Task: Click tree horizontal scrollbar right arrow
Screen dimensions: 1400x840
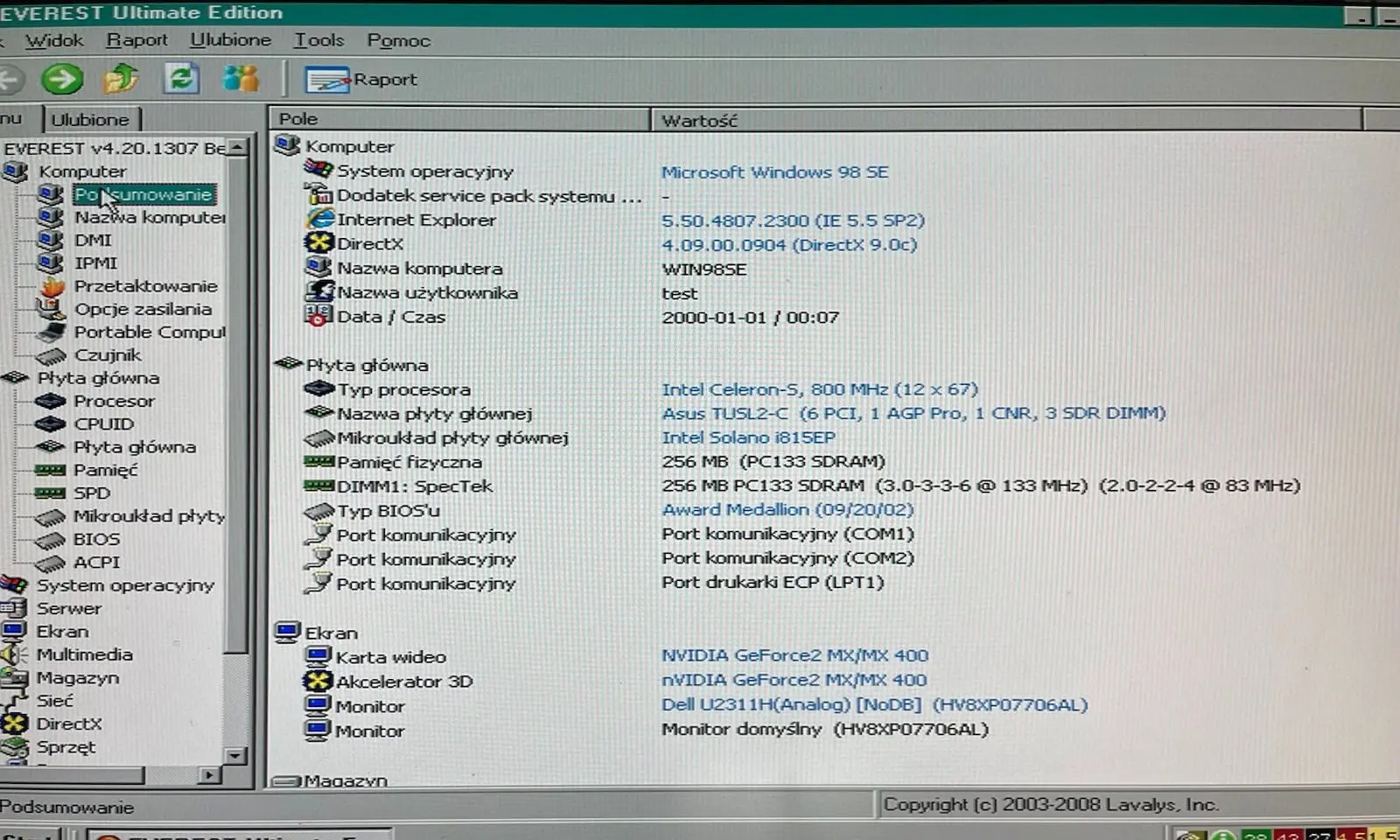Action: pyautogui.click(x=208, y=775)
